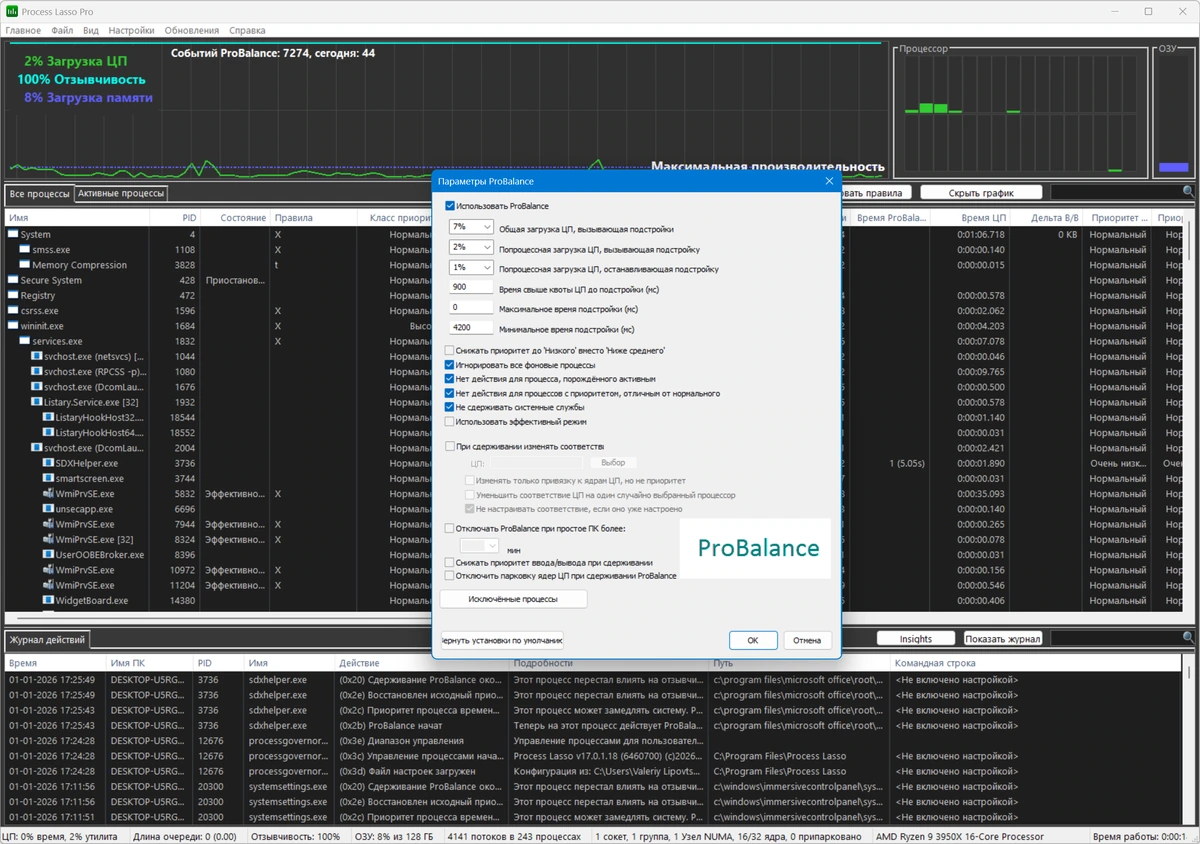The height and width of the screenshot is (844, 1200).
Task: Click 'Отмена' in the ProBalance dialog
Action: coord(807,640)
